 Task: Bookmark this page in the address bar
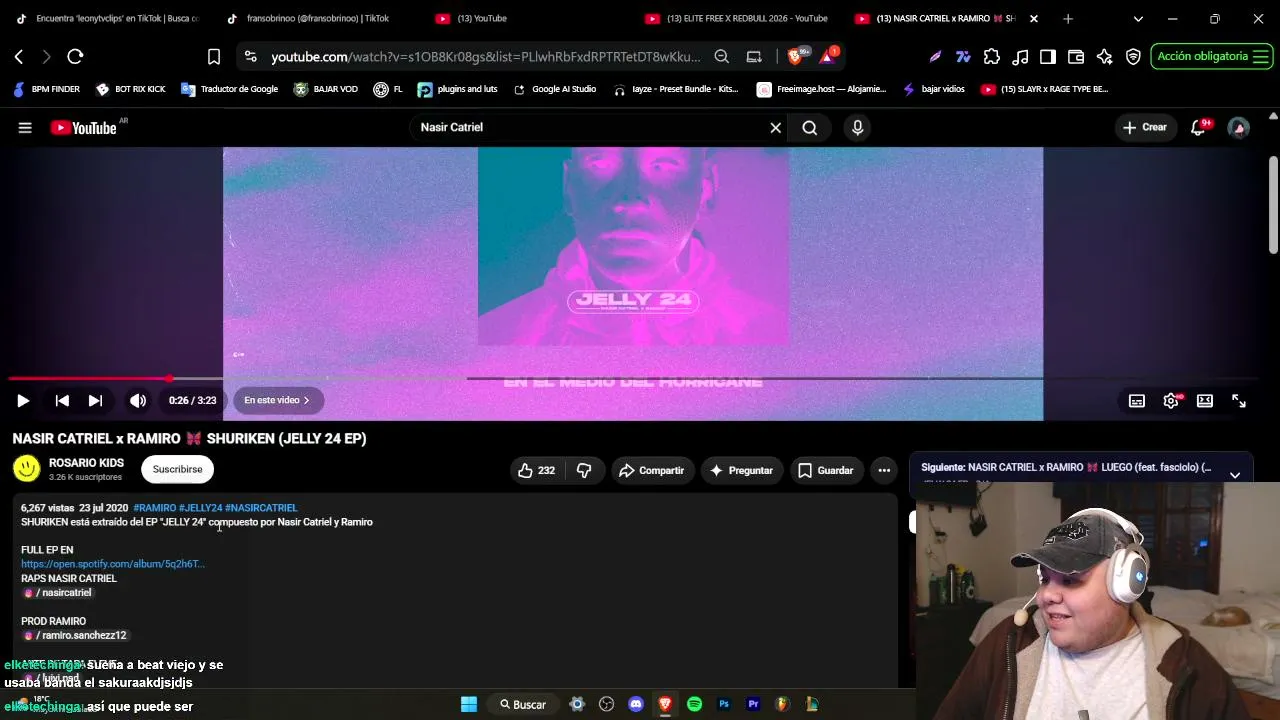click(x=214, y=57)
